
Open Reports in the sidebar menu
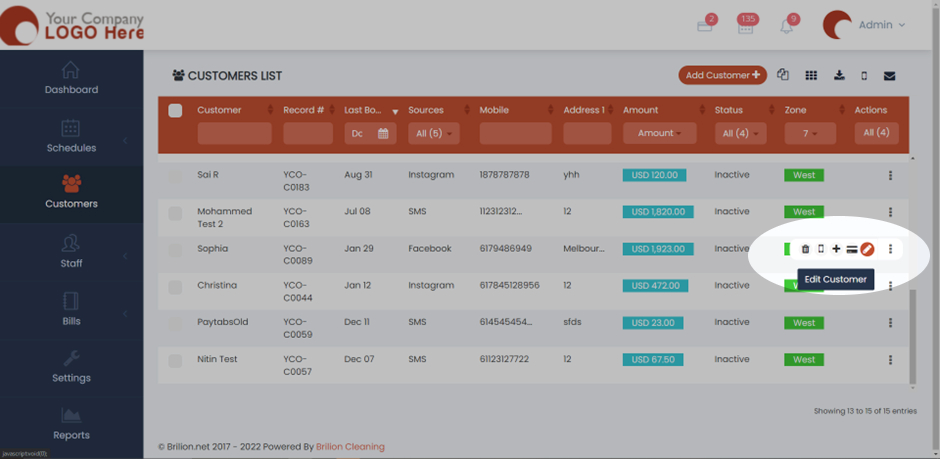coord(71,424)
